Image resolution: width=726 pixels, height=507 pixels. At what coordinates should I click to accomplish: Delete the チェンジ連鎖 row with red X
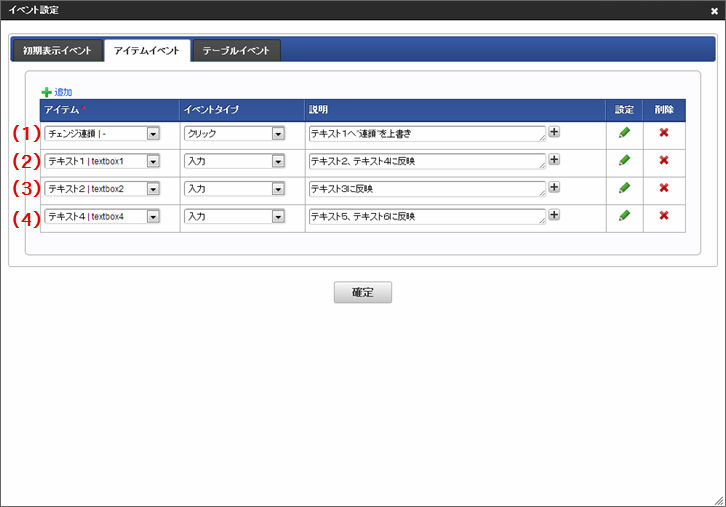pyautogui.click(x=663, y=132)
